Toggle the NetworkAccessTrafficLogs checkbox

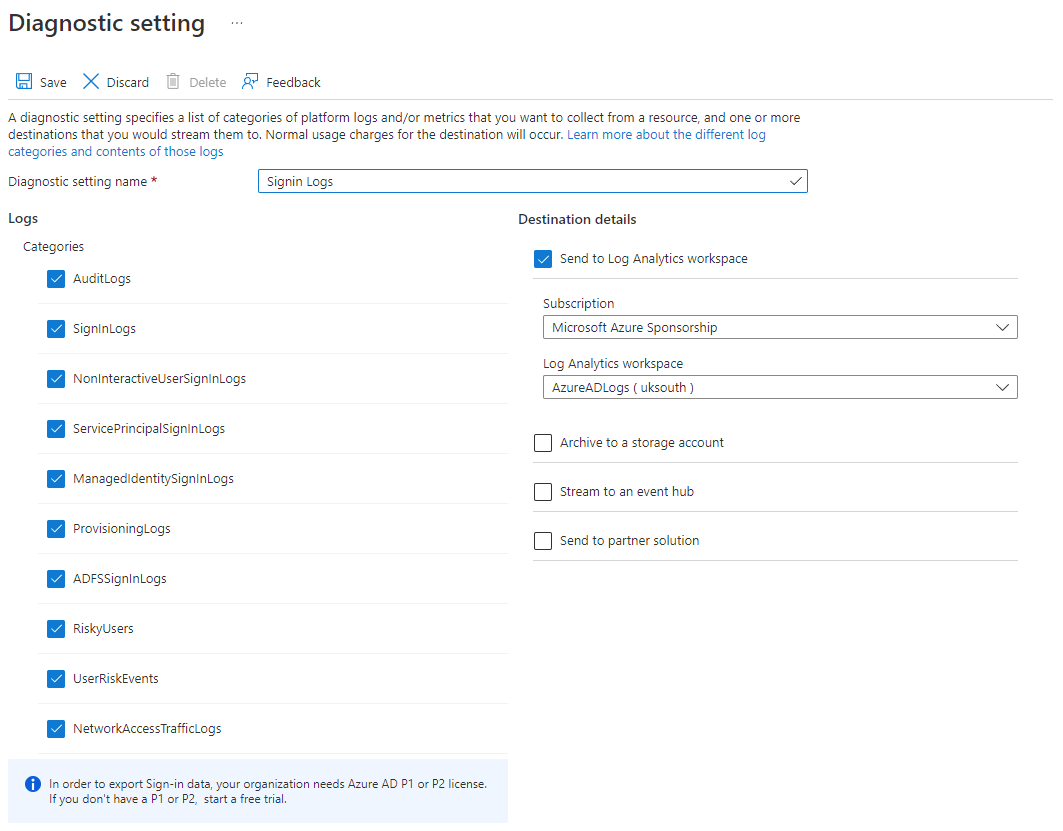click(56, 729)
